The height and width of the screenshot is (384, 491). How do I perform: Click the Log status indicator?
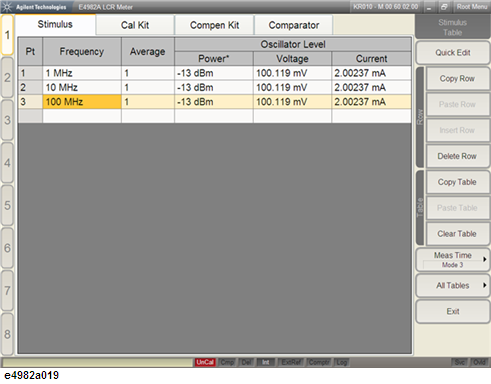[x=342, y=362]
